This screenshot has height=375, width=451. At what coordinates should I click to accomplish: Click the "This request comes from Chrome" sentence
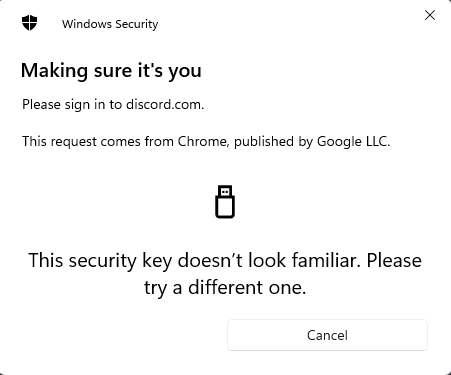(x=206, y=142)
